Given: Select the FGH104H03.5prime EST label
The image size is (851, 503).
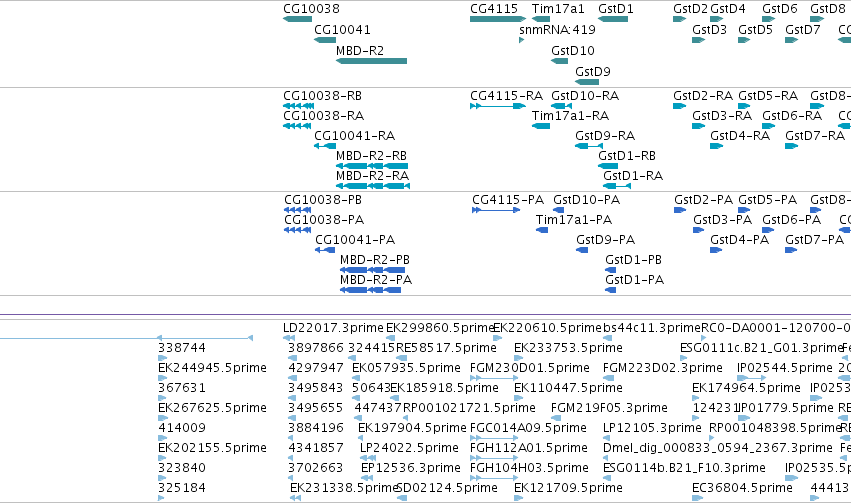Looking at the screenshot, I should pos(529,469).
